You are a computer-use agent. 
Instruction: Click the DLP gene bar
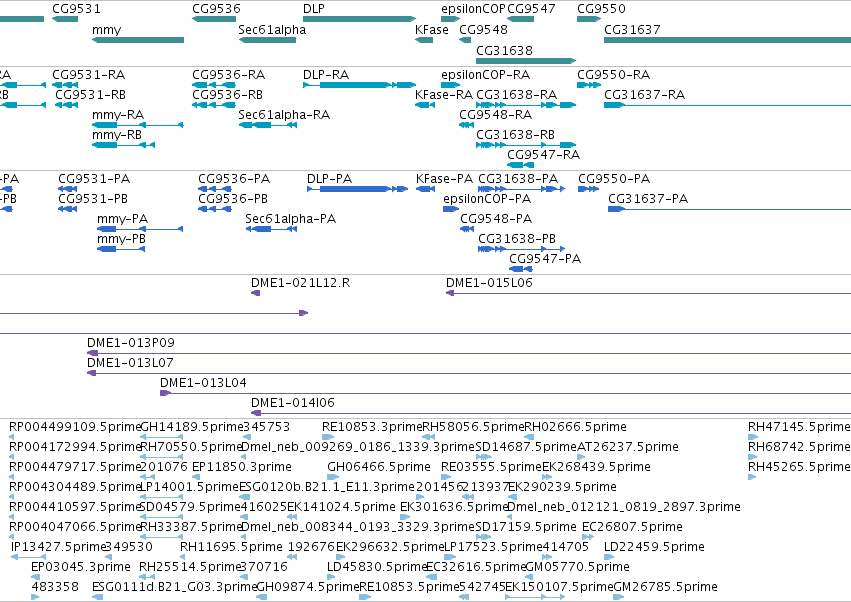359,19
